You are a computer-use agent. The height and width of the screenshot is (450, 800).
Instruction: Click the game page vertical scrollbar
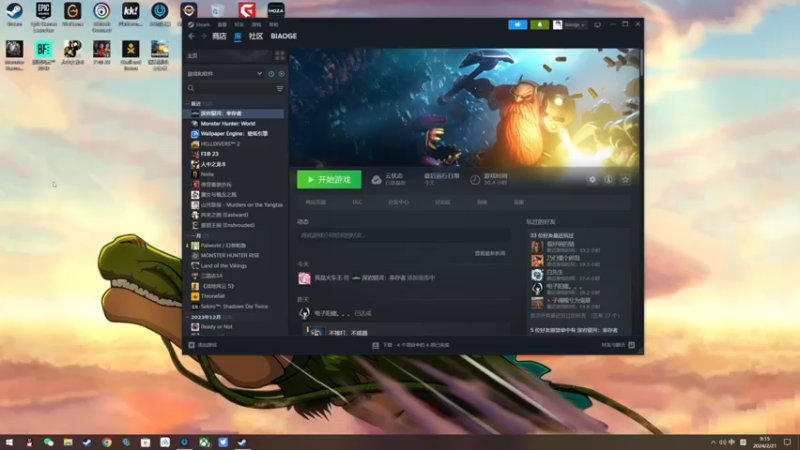pos(641,64)
